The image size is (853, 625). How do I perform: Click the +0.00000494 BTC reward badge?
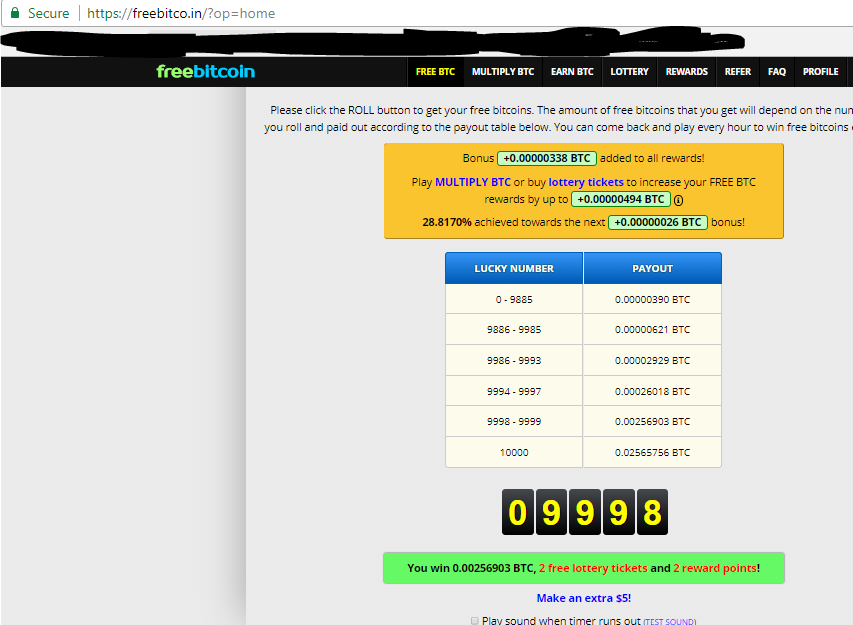(621, 200)
